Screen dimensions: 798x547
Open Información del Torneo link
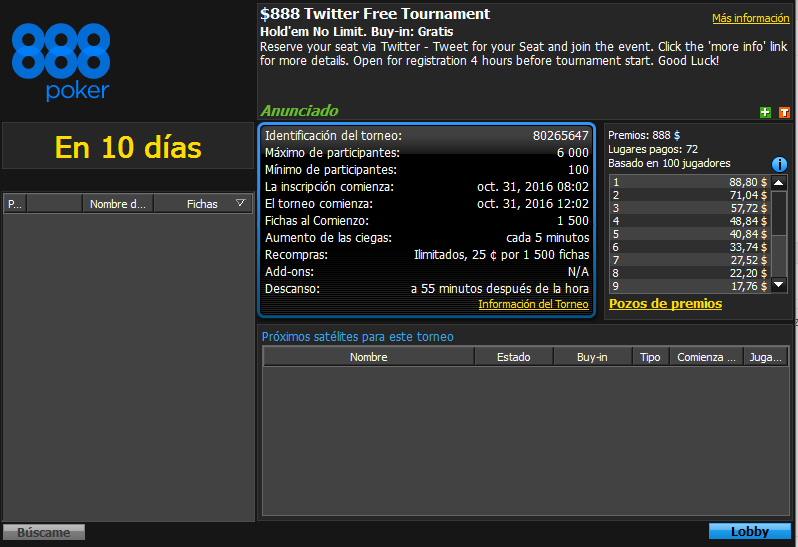click(x=533, y=304)
